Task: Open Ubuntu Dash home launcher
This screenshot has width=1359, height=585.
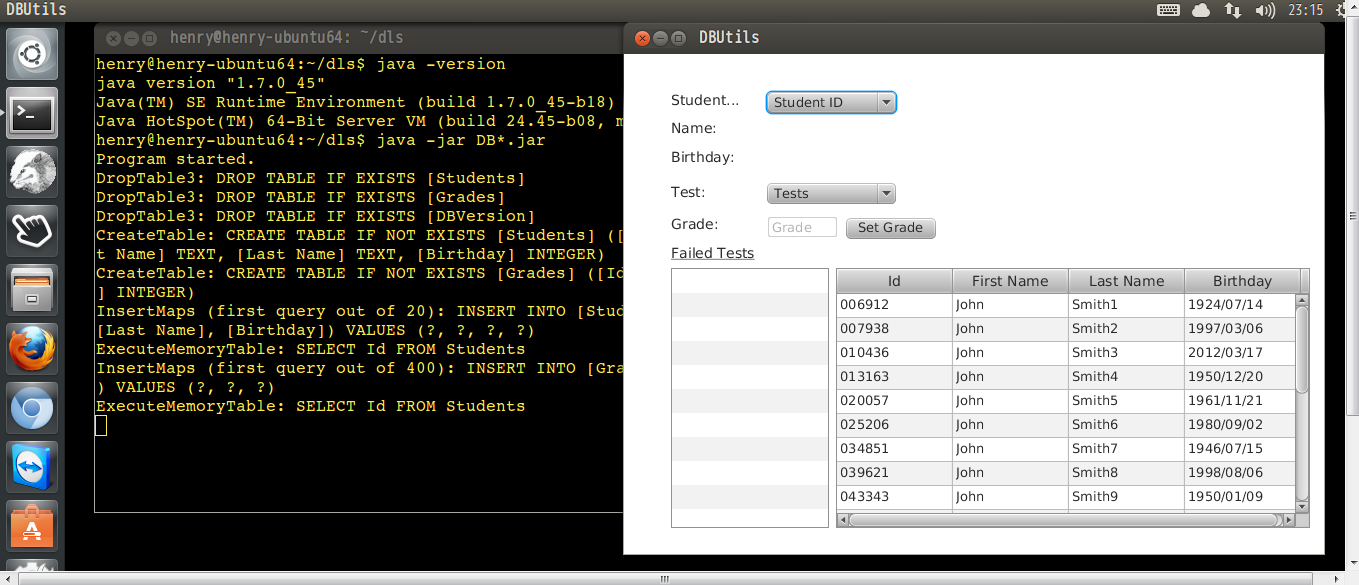Action: [x=33, y=53]
